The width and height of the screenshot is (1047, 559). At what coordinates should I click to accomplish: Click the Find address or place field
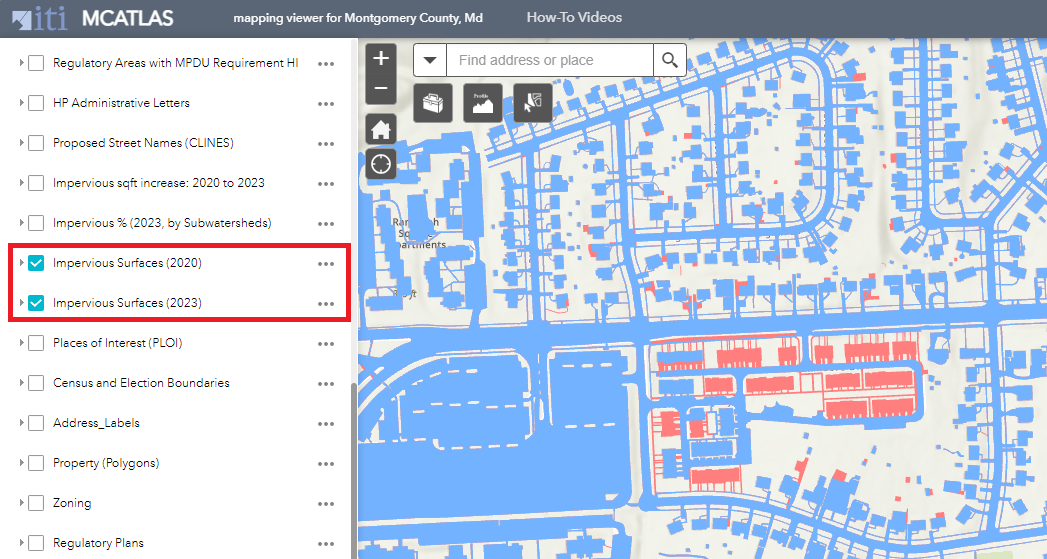[550, 60]
